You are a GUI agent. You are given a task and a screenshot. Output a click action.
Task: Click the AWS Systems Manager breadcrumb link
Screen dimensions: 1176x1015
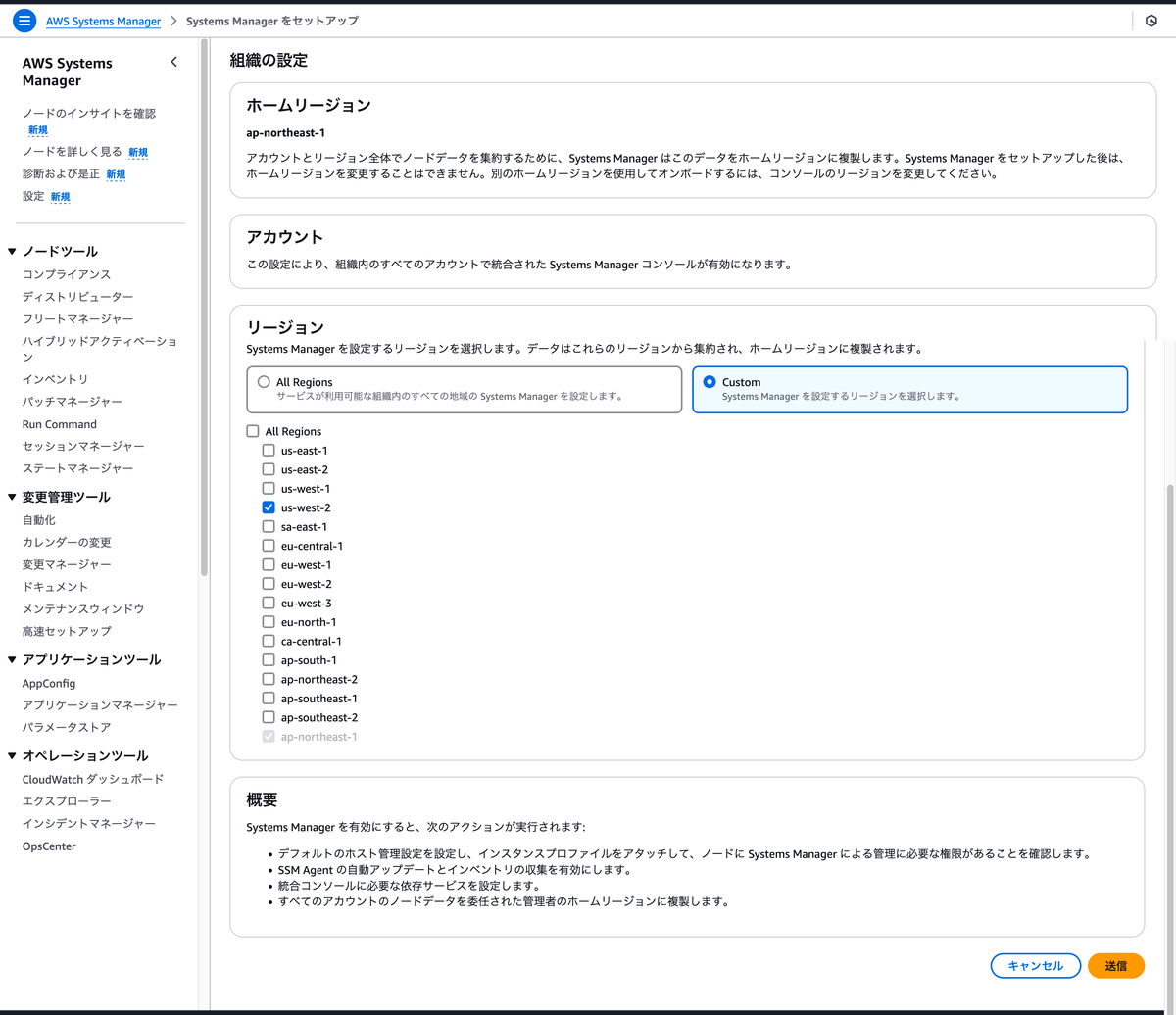tap(103, 21)
